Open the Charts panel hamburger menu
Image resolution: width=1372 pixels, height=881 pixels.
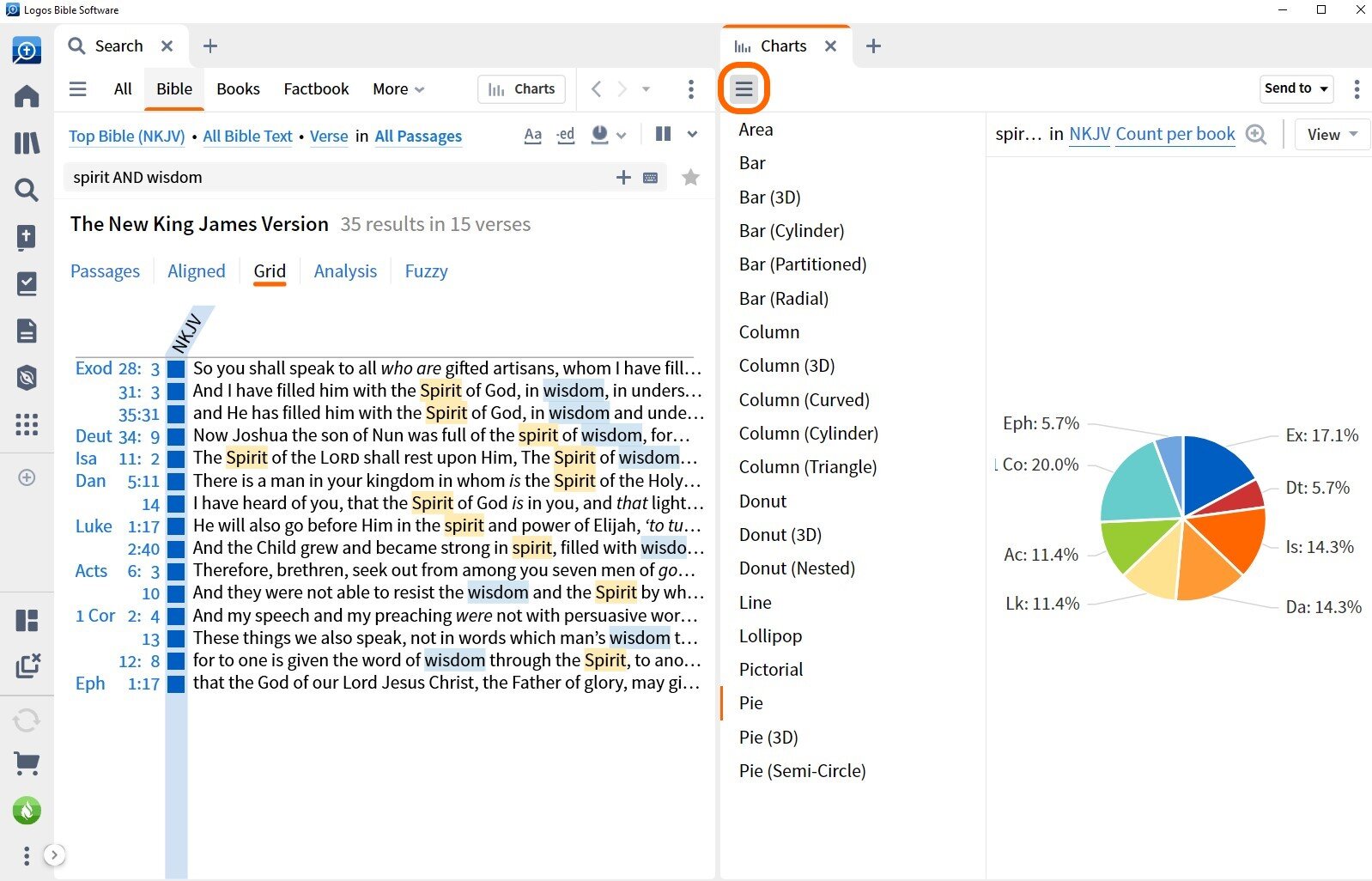744,88
